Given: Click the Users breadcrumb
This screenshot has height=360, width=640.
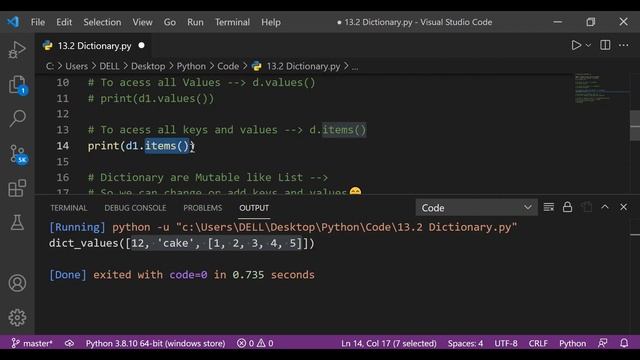Looking at the screenshot, I should coord(76,66).
